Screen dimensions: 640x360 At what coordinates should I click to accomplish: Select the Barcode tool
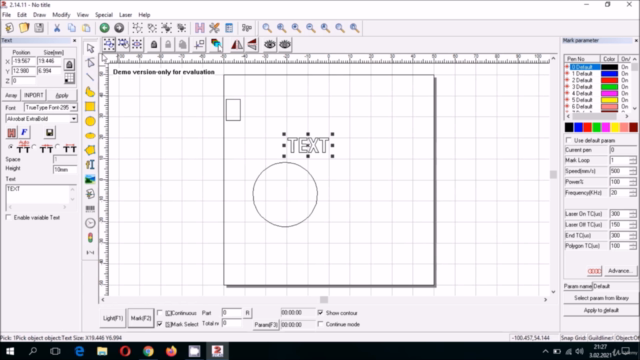90,209
